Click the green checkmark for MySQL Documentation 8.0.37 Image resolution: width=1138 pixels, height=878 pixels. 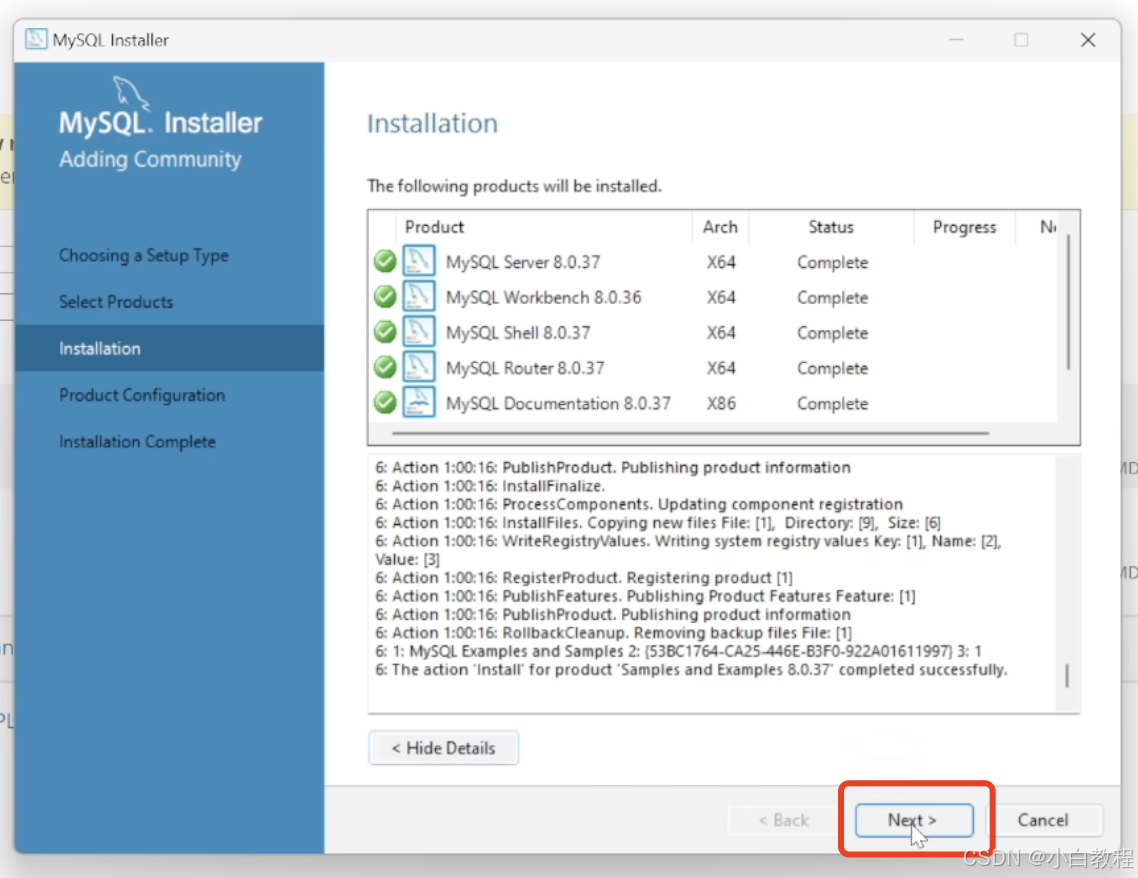point(385,402)
